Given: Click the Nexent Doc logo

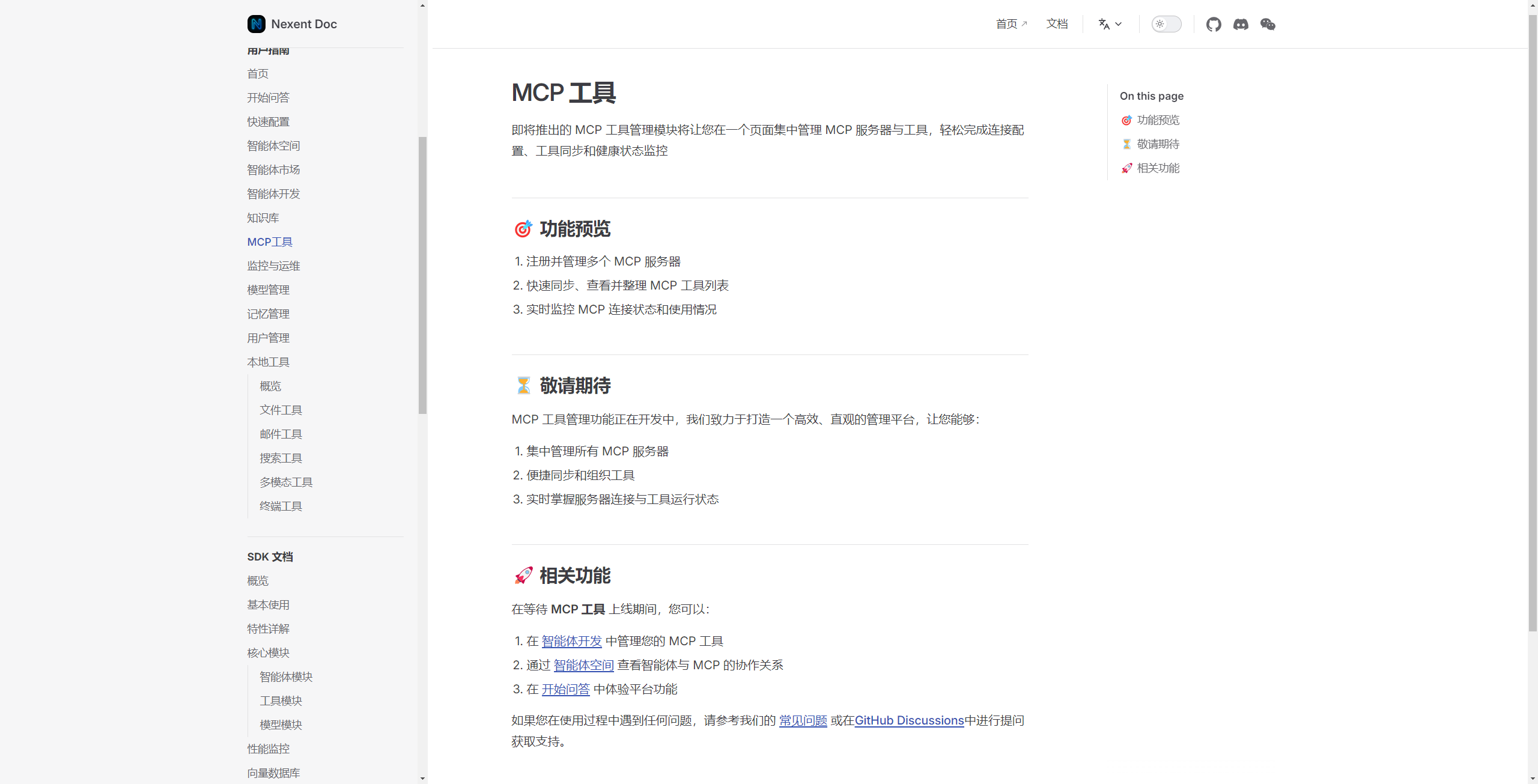Looking at the screenshot, I should click(x=257, y=24).
